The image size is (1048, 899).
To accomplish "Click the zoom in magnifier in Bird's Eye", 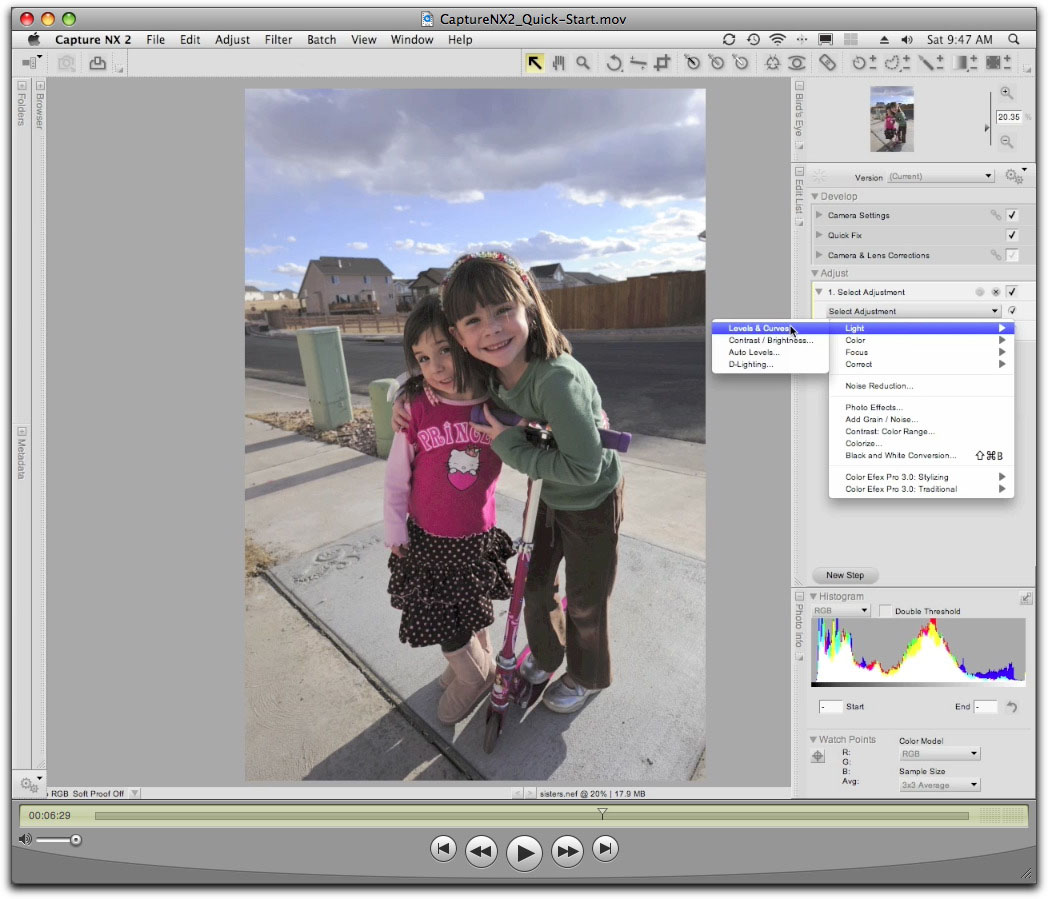I will tap(1007, 93).
